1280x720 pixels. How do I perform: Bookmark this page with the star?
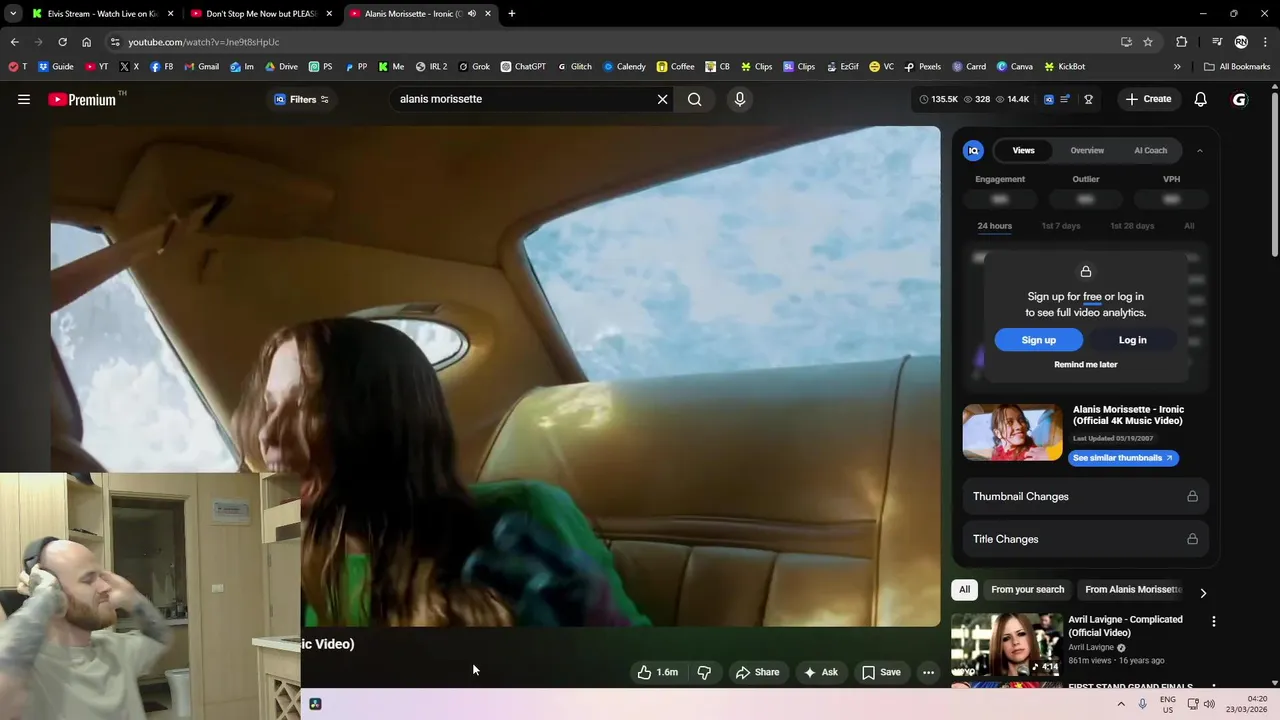point(1148,42)
